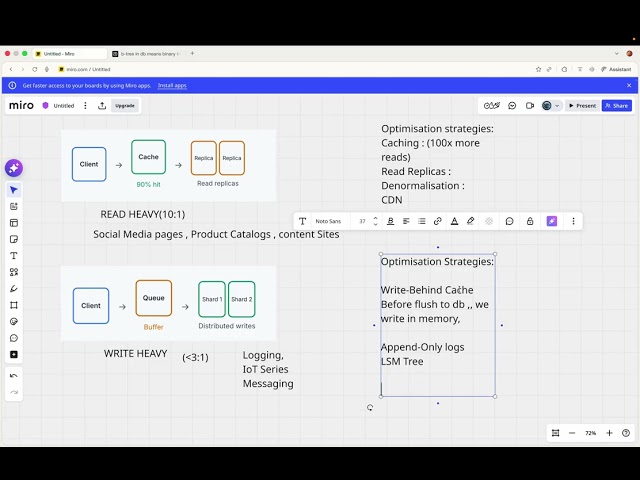Follow the Install apps link
The image size is (640, 480).
tap(172, 86)
